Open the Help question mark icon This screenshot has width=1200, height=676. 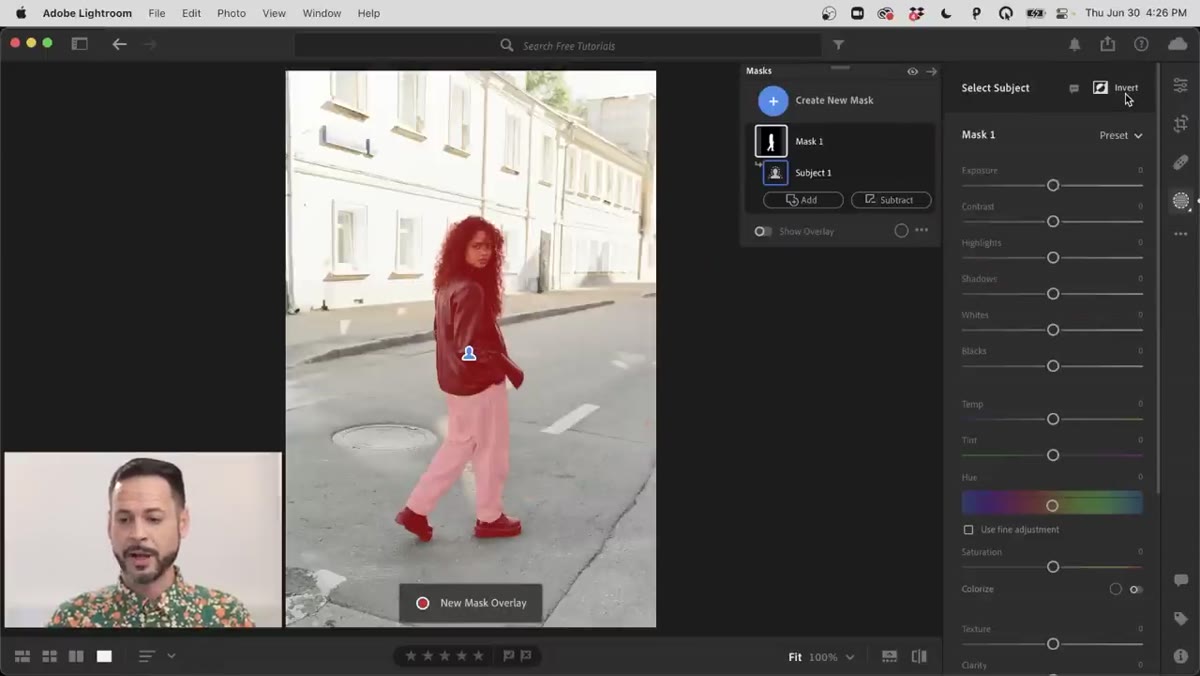(1141, 44)
